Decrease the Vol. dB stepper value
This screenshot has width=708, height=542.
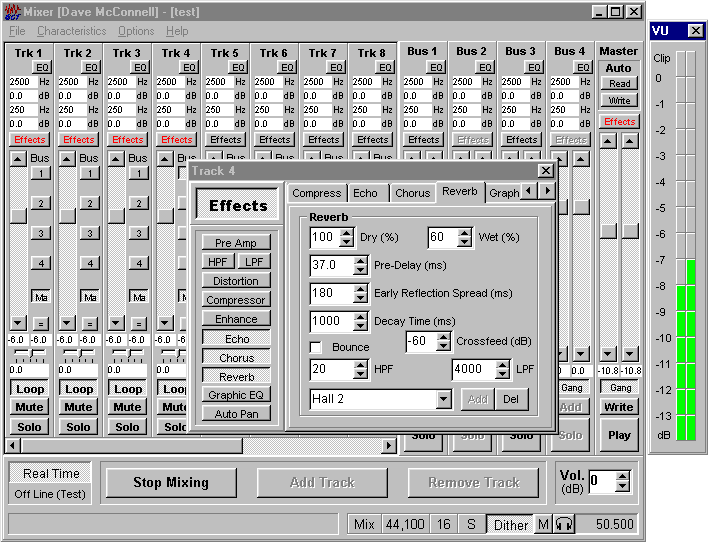625,487
